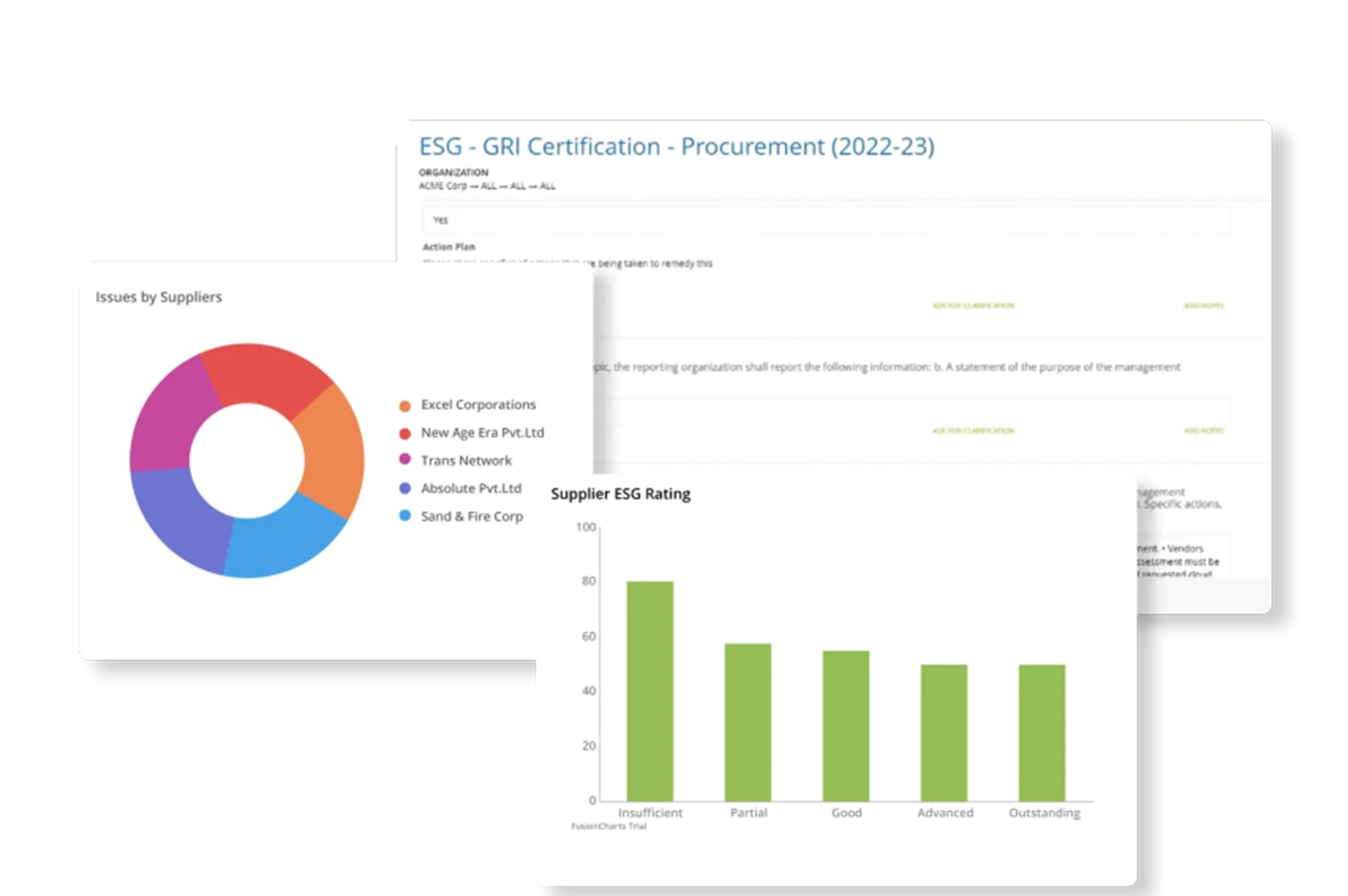Click the Advanced rating bar
The image size is (1348, 896).
(944, 732)
